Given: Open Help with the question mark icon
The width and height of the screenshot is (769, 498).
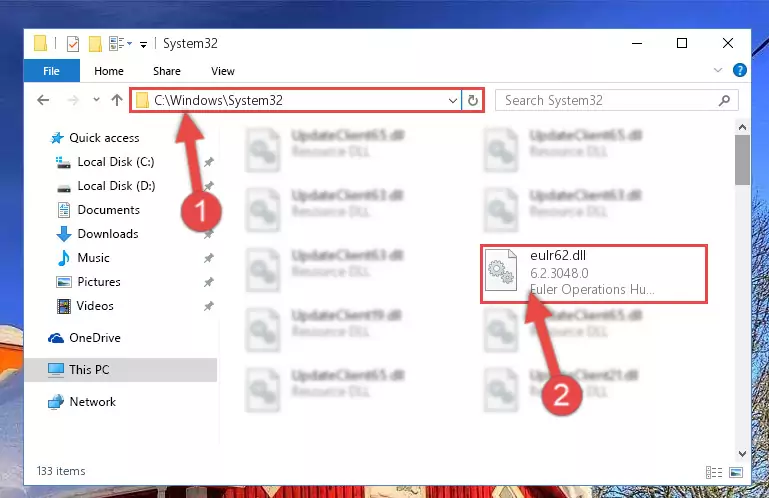Looking at the screenshot, I should pyautogui.click(x=740, y=70).
